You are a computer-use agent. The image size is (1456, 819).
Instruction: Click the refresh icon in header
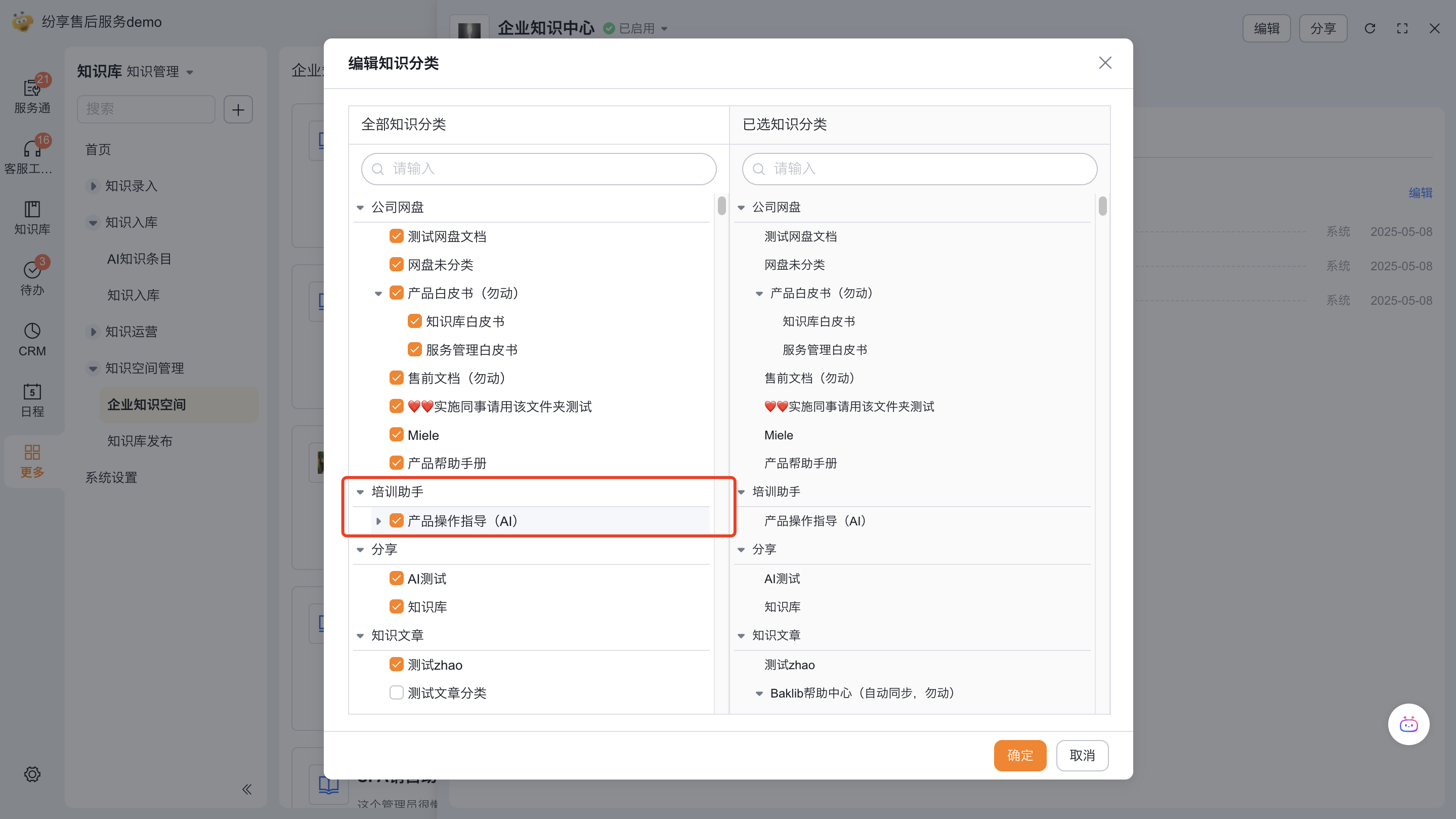tap(1369, 28)
